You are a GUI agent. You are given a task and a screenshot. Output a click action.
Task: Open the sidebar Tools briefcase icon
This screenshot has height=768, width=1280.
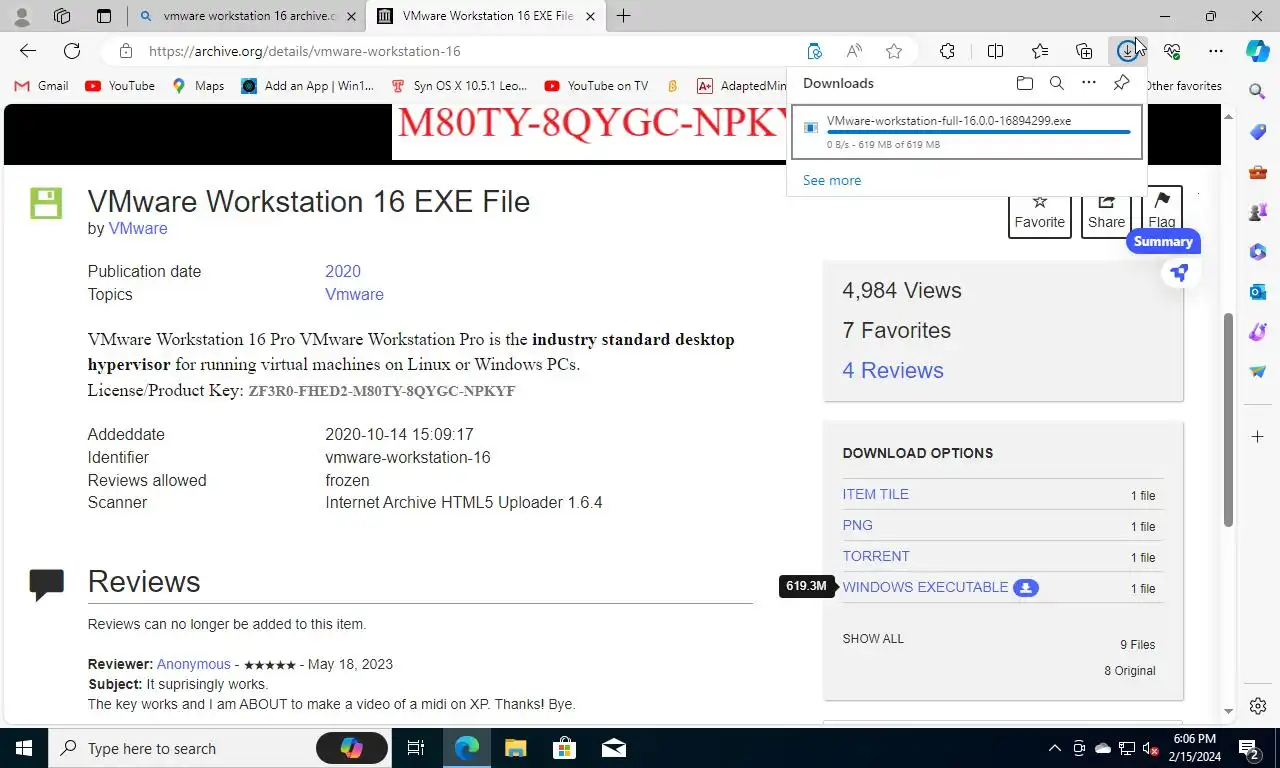pyautogui.click(x=1258, y=172)
